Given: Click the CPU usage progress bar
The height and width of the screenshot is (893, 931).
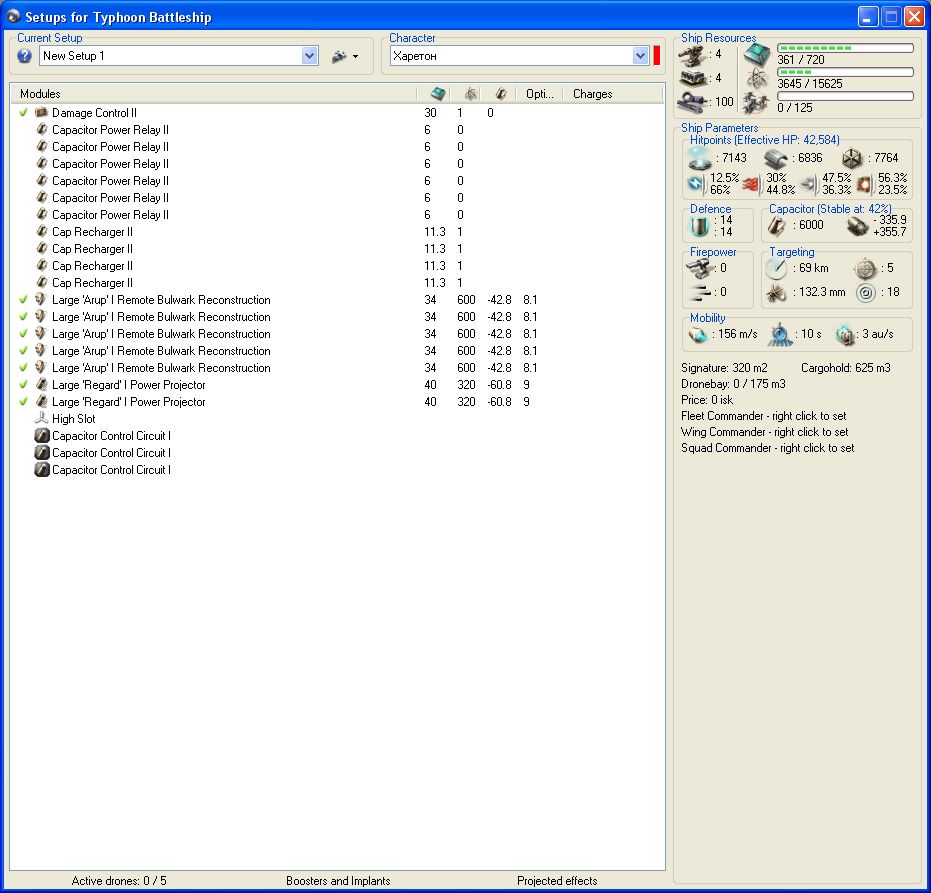Looking at the screenshot, I should 846,48.
